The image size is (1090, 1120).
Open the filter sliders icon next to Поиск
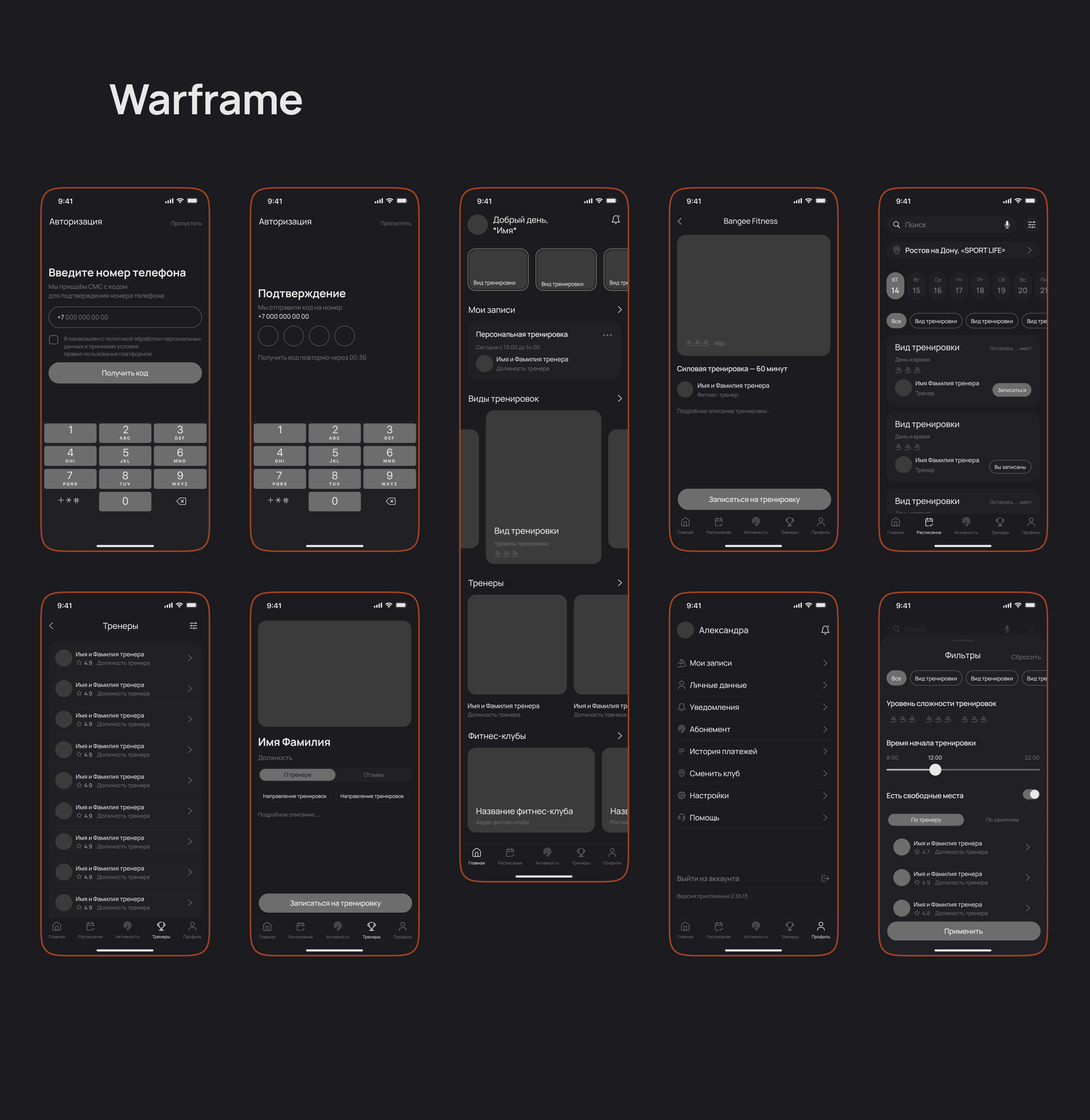click(1032, 225)
